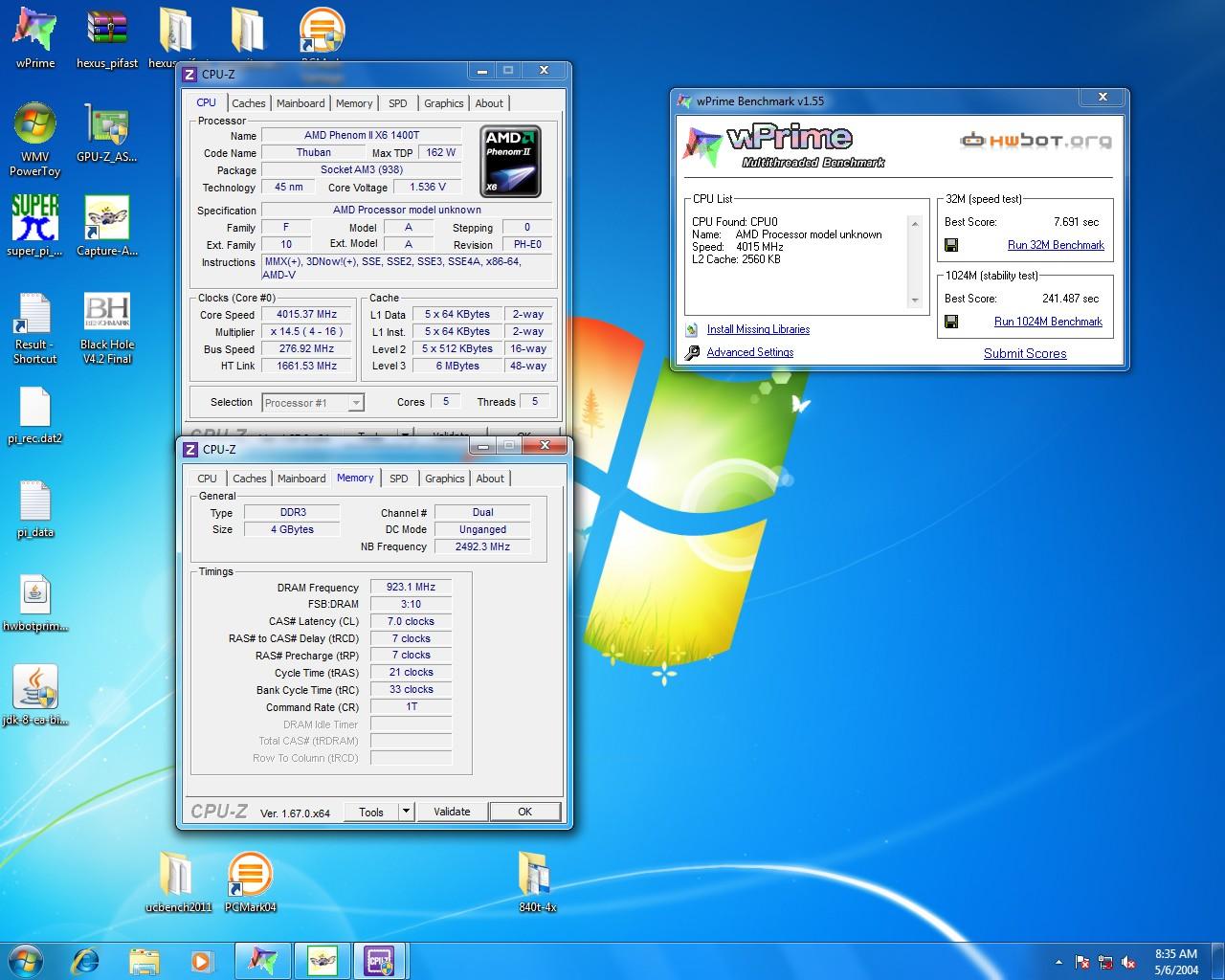Open the 840t-4x folder

pos(537,881)
